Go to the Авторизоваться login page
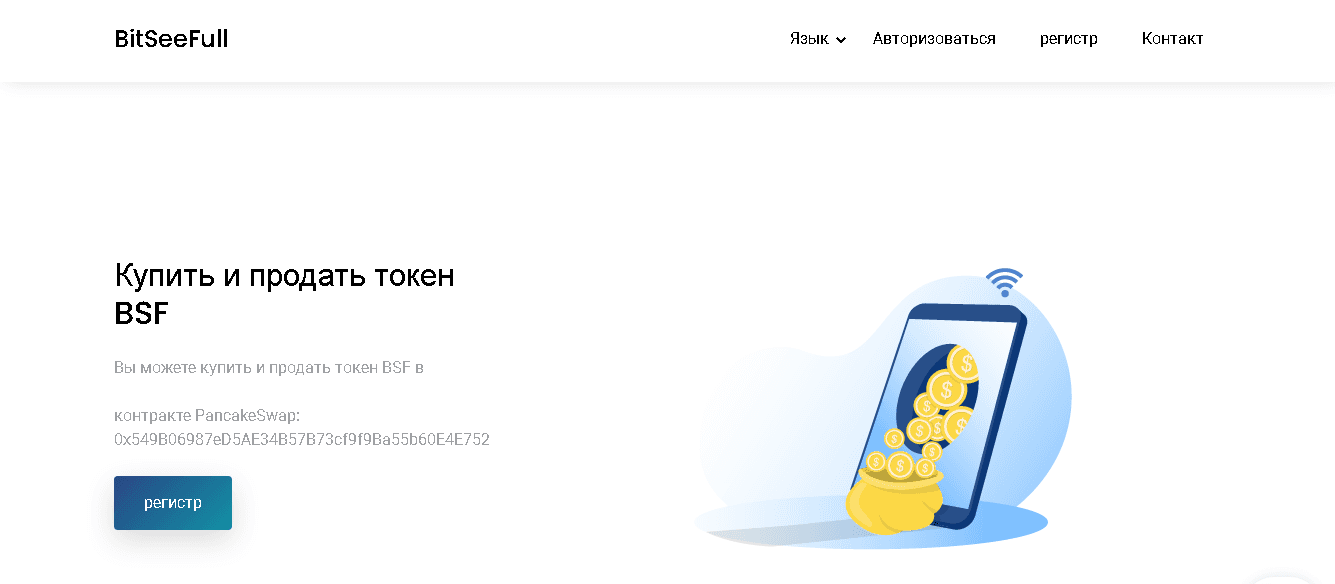1335x584 pixels. tap(934, 39)
